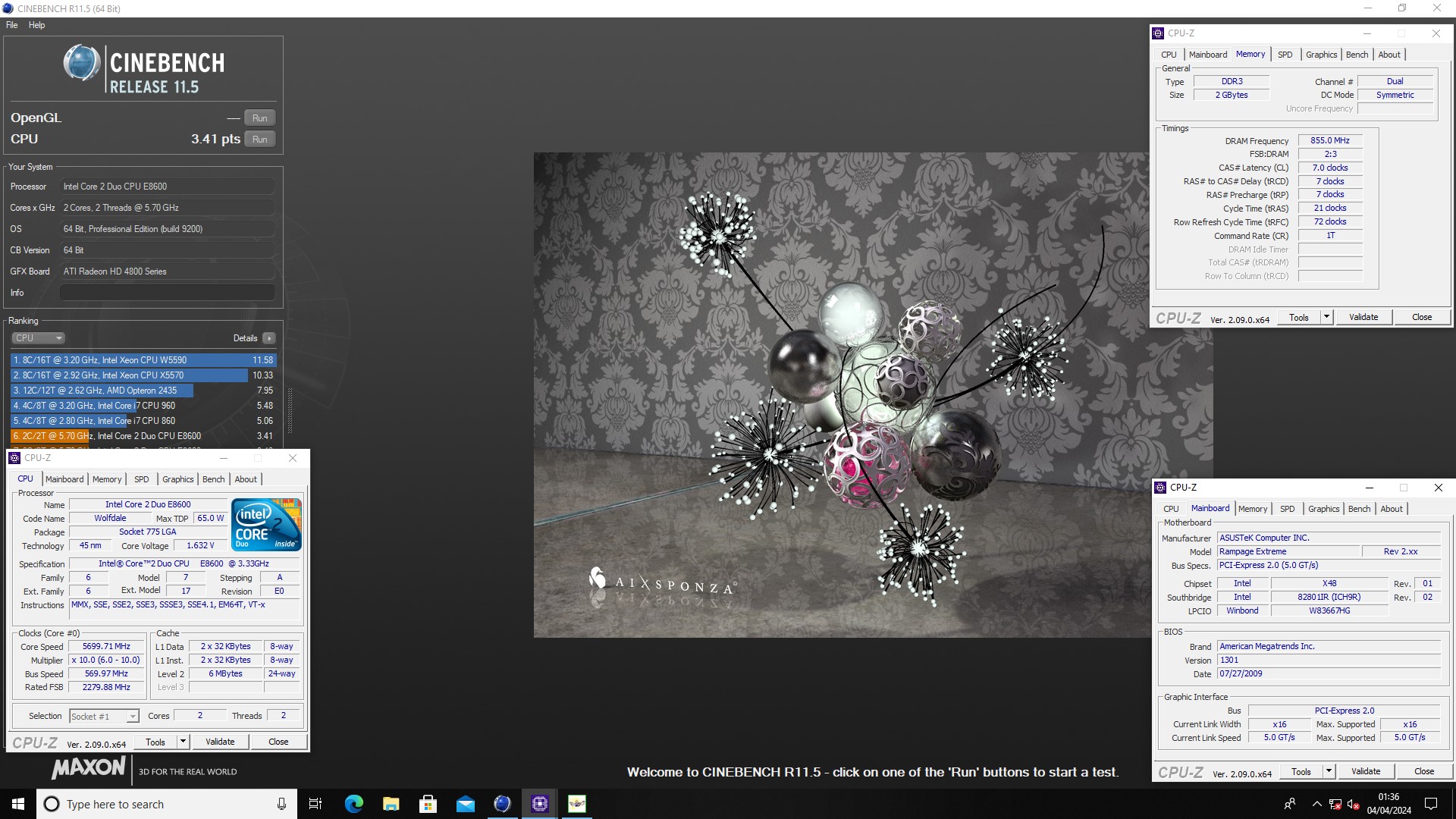The width and height of the screenshot is (1456, 819).
Task: Select the Core i7 960 ranking row
Action: click(143, 406)
